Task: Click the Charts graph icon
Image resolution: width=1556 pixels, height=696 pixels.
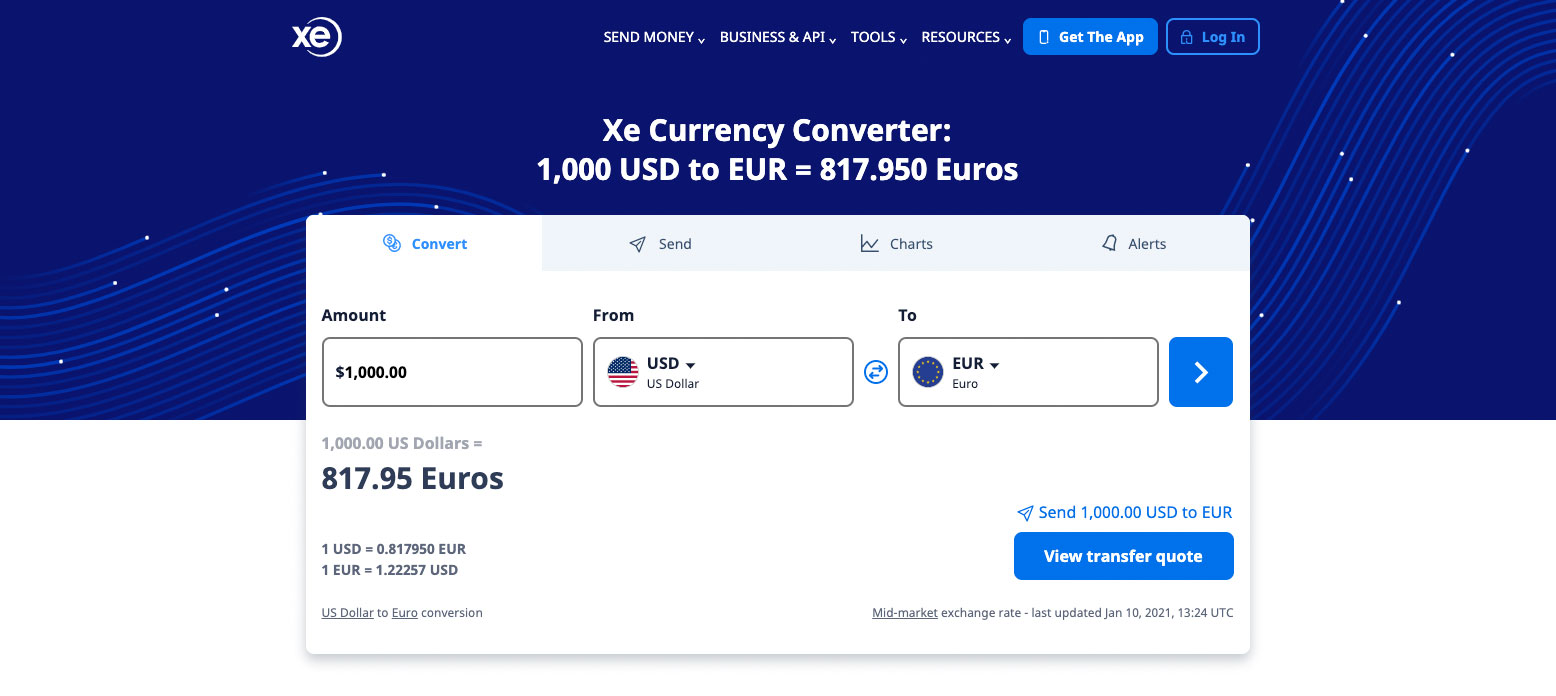Action: 869,244
